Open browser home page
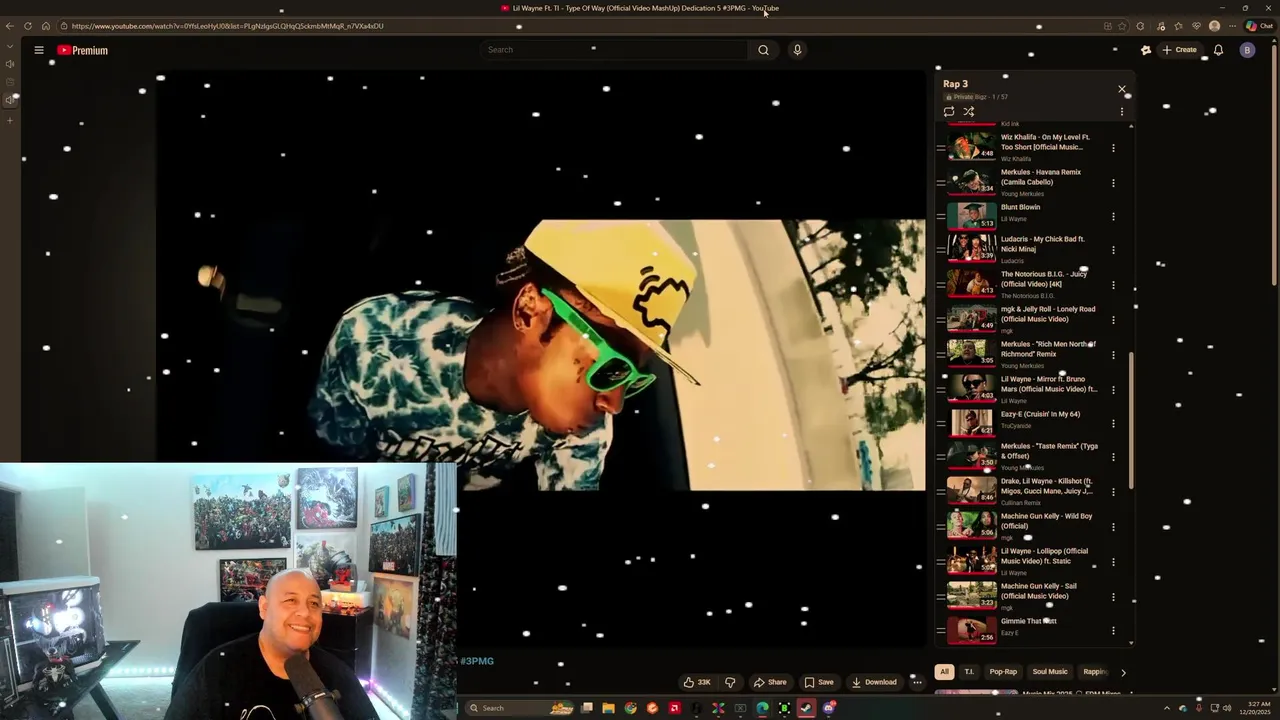This screenshot has width=1280, height=720. pyautogui.click(x=45, y=26)
